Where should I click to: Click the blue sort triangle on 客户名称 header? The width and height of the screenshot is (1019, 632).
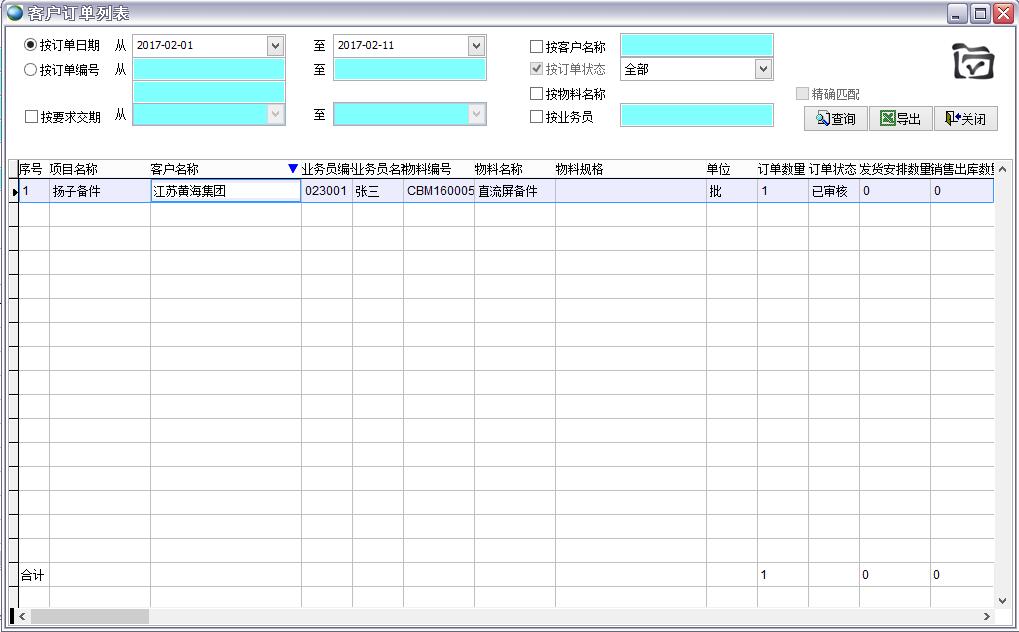click(x=291, y=169)
